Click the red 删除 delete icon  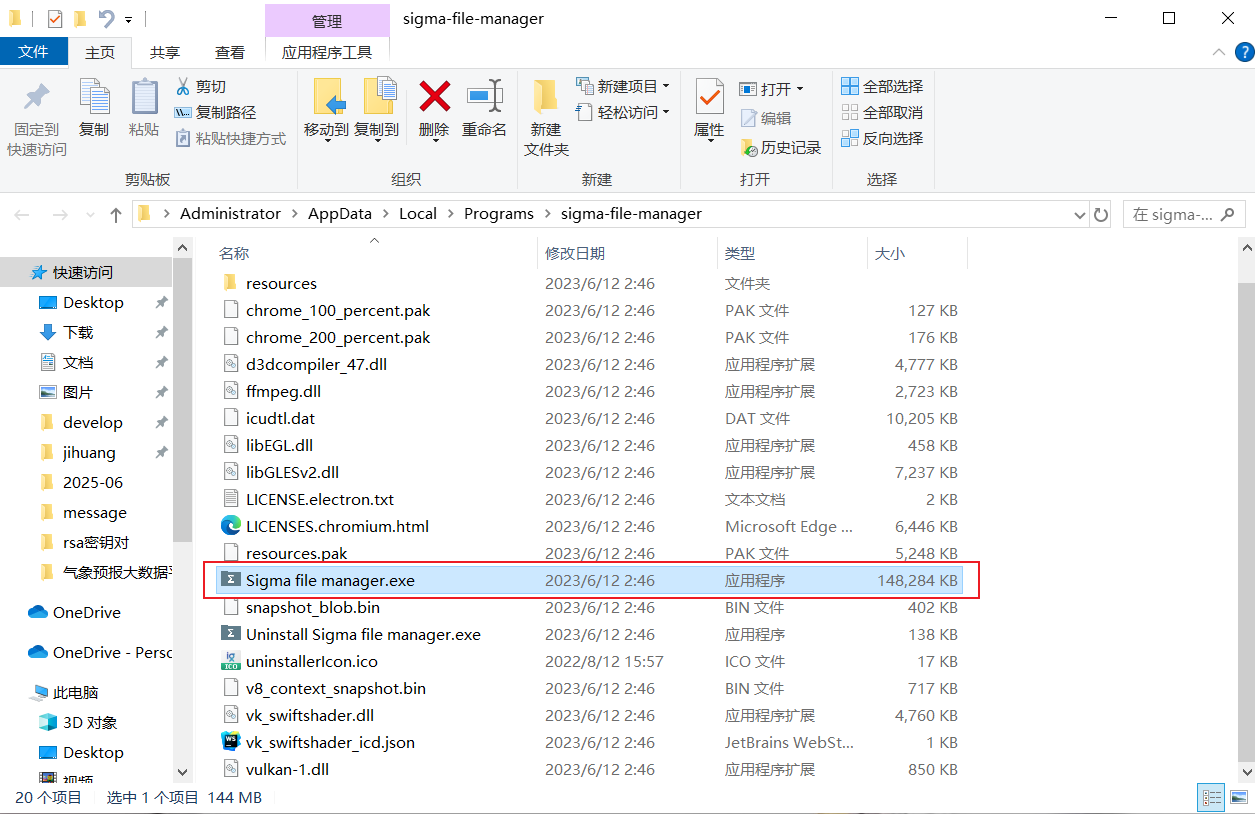point(434,96)
